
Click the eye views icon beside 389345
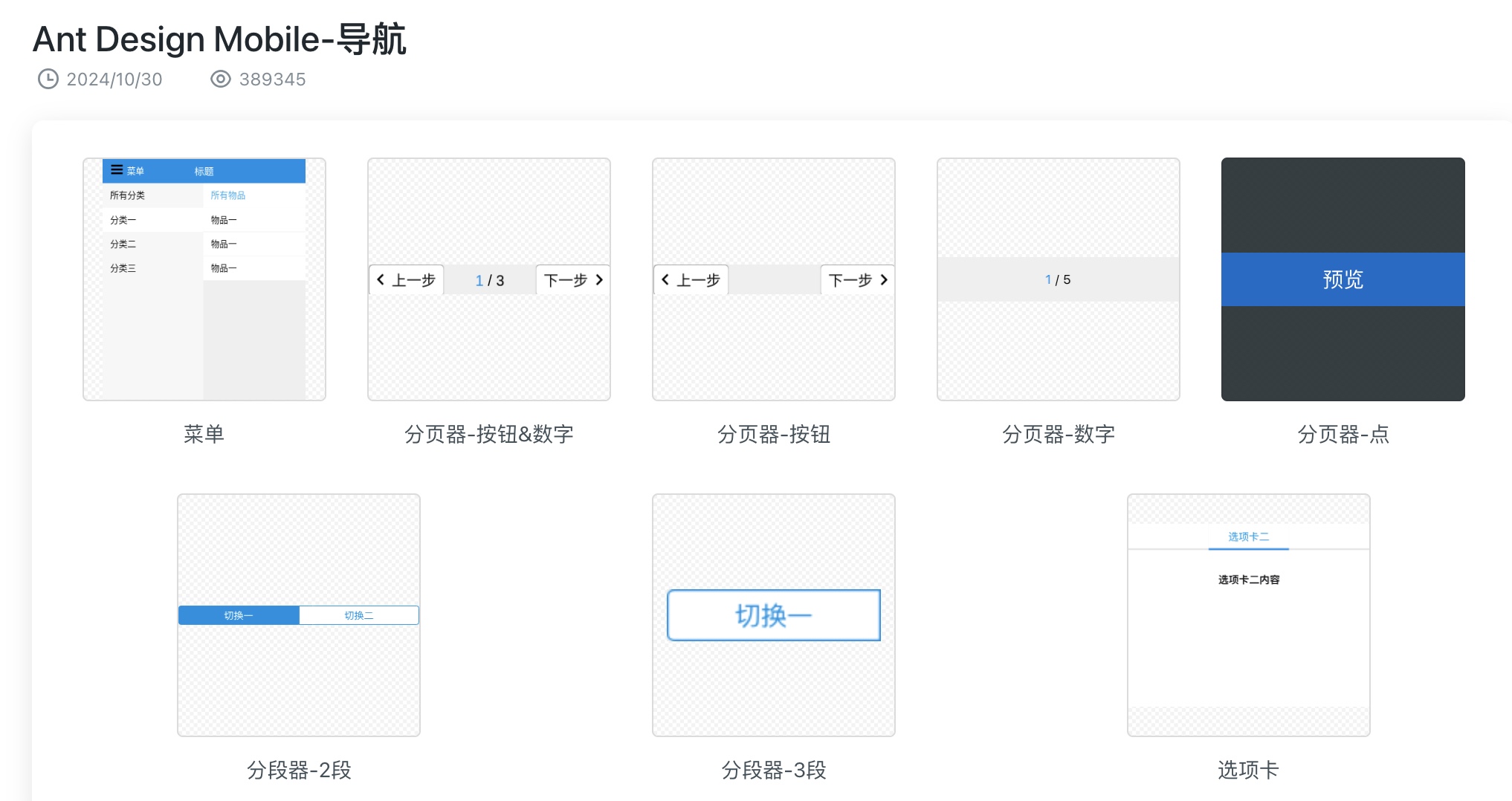[x=221, y=79]
